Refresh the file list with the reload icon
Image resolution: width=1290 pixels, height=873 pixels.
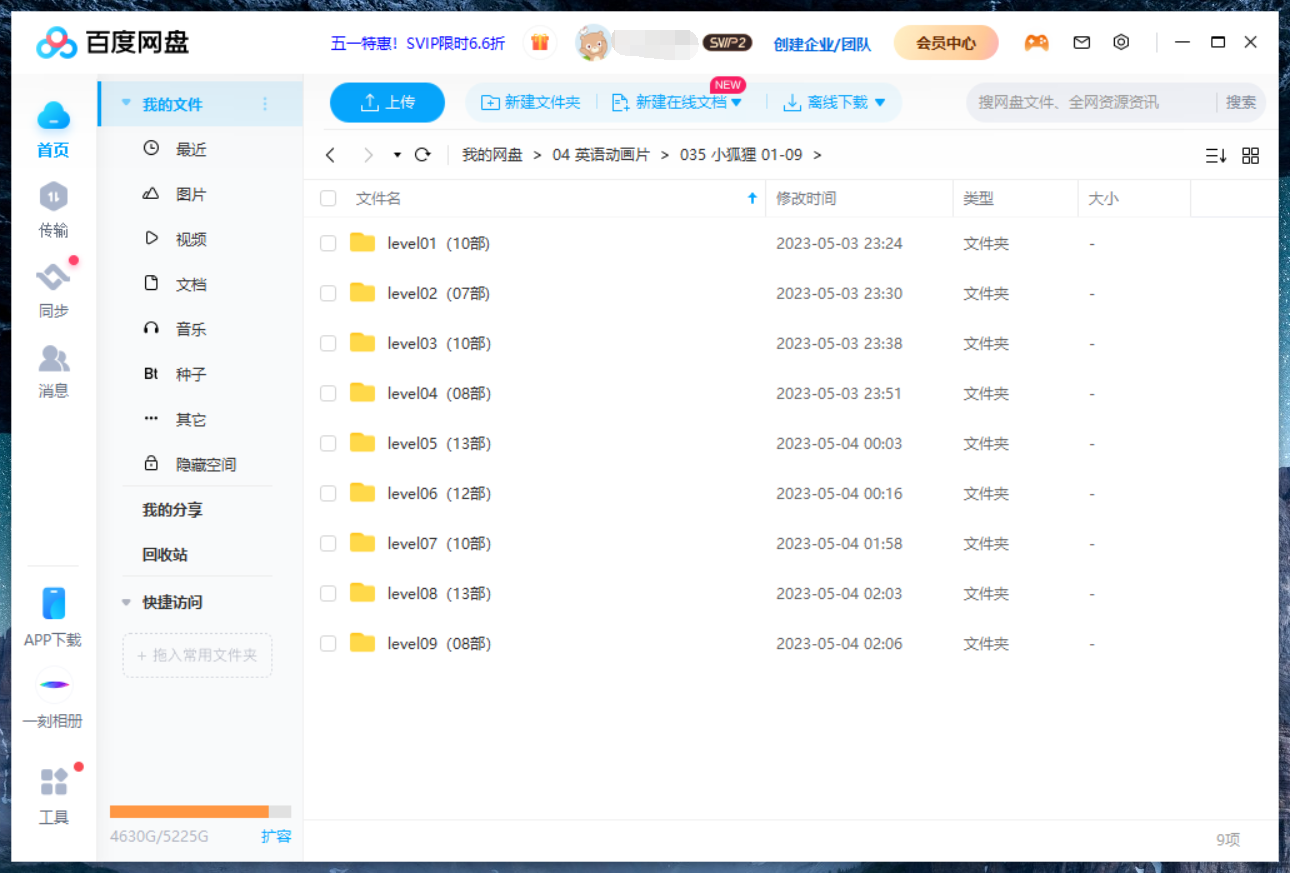click(x=422, y=155)
